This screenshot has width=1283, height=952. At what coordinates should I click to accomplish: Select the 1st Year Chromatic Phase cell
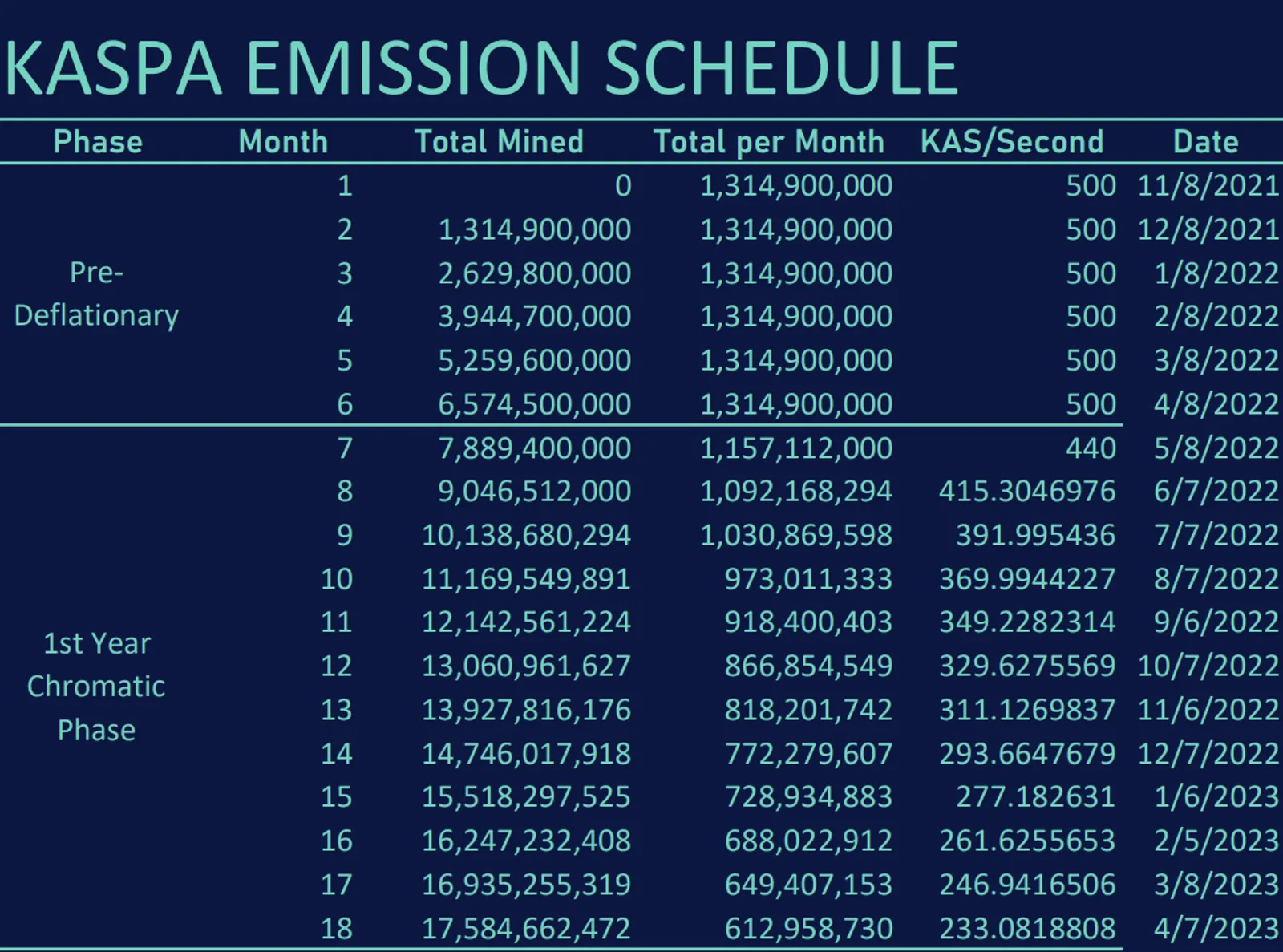[96, 687]
